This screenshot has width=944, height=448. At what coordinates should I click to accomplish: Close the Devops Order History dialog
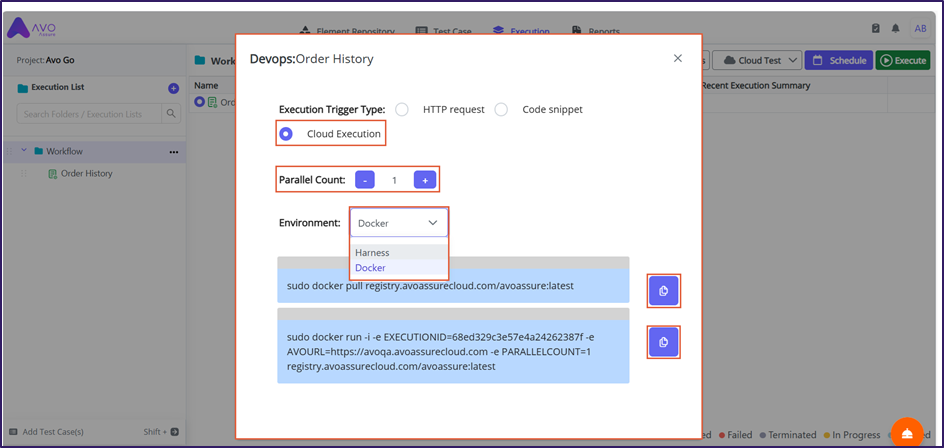(677, 59)
